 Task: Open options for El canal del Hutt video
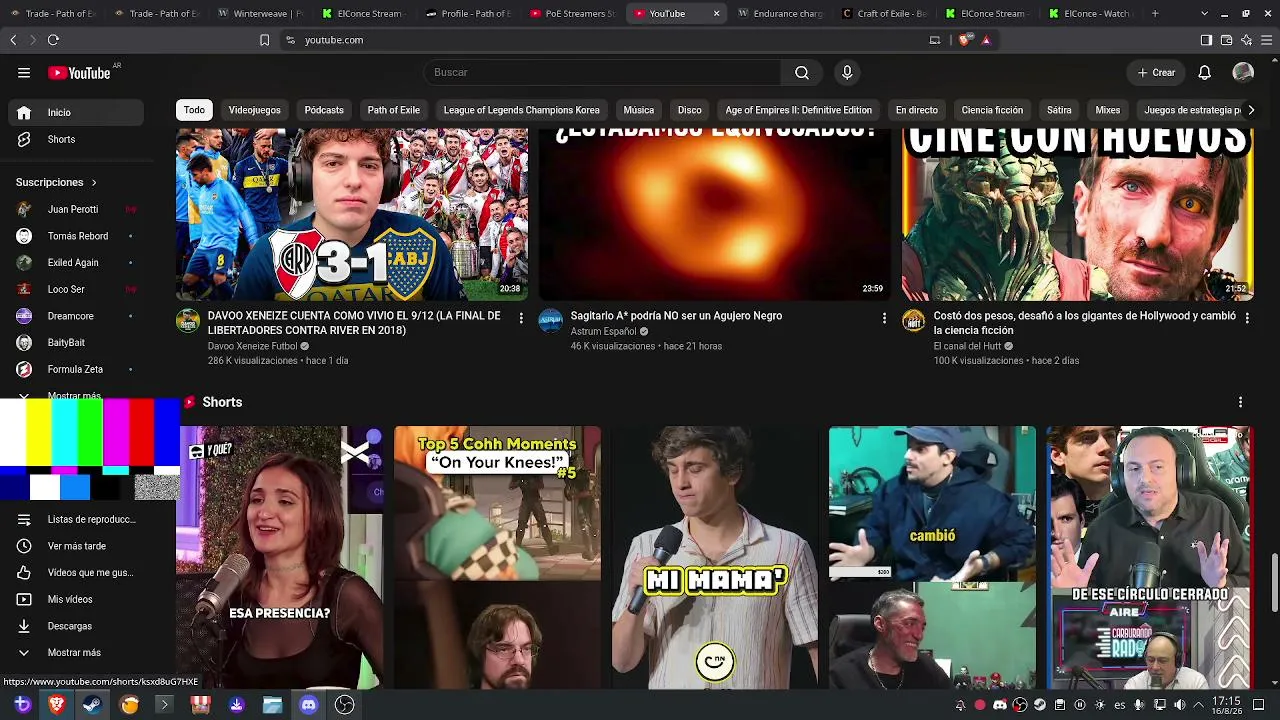(1246, 318)
